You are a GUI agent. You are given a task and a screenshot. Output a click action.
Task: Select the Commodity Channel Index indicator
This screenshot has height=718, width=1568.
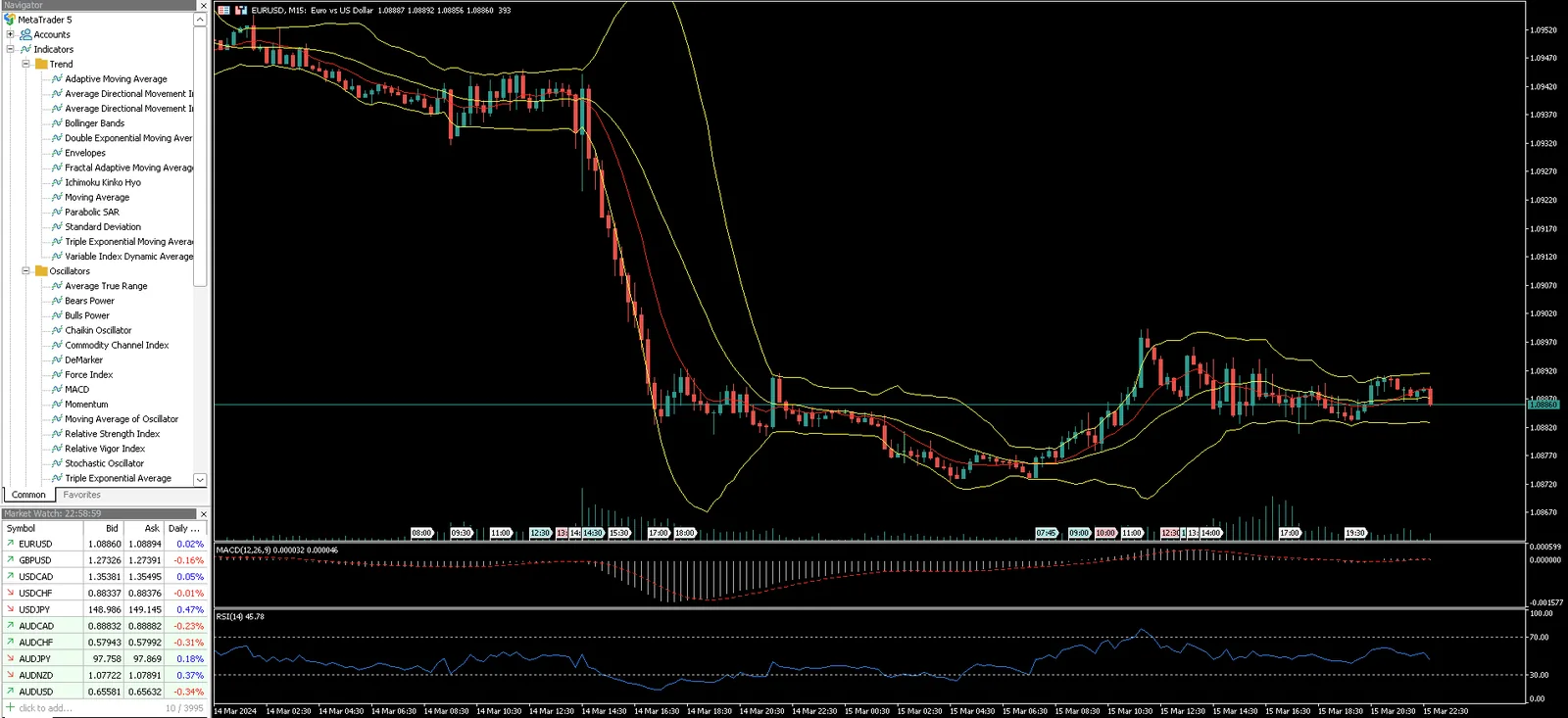(x=117, y=345)
